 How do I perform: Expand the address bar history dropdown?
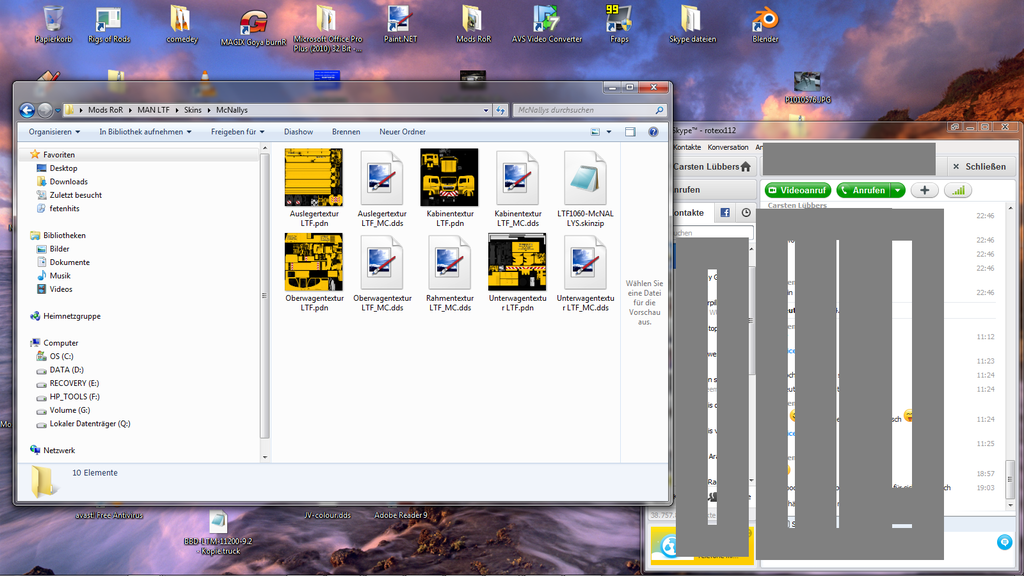(x=485, y=110)
